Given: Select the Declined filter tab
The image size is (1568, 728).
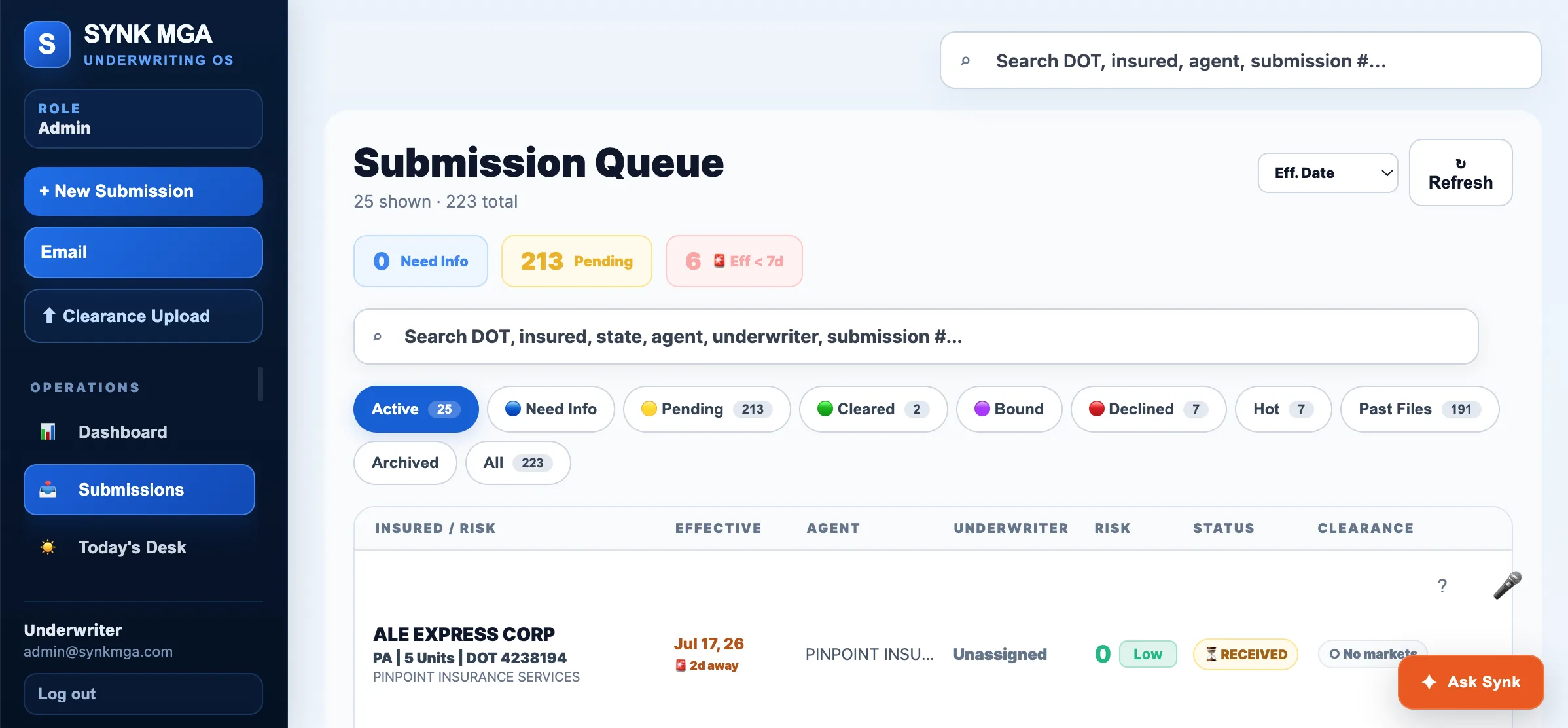Looking at the screenshot, I should pos(1149,409).
